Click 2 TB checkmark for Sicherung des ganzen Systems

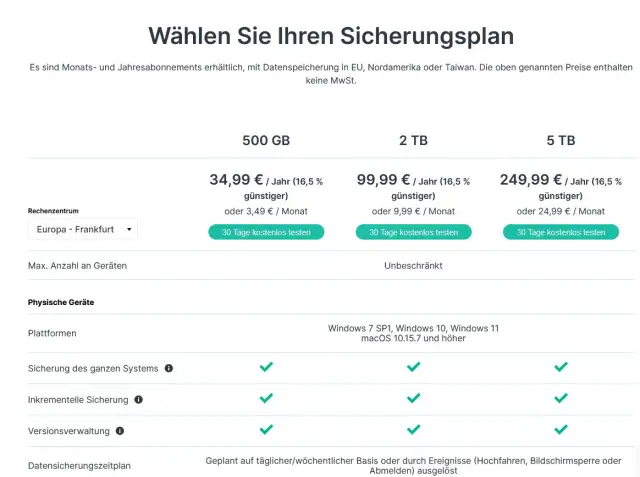point(413,367)
